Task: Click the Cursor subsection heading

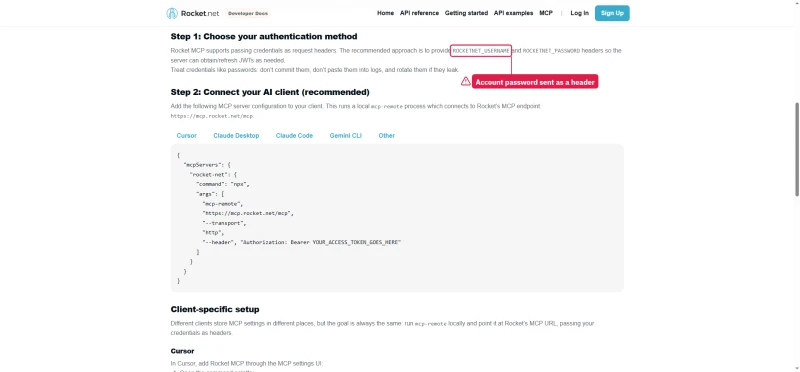Action: (183, 351)
